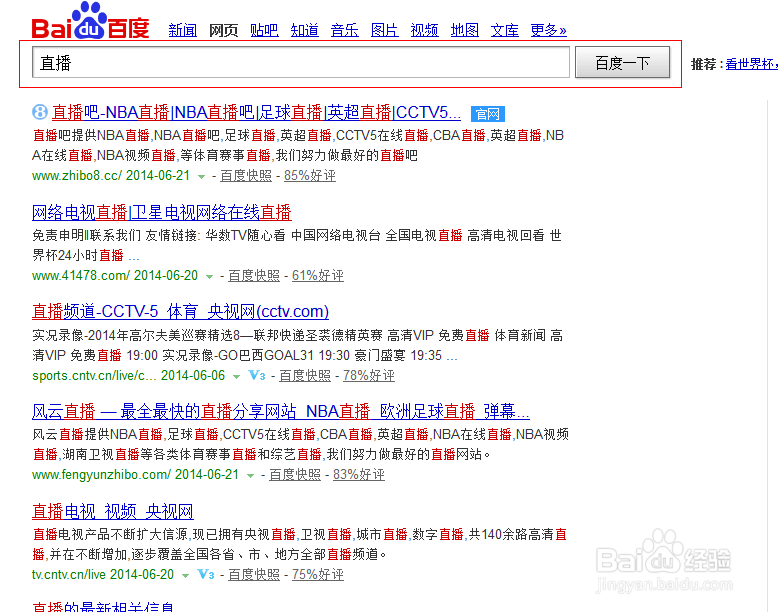Viewport: 778px width, 612px height.
Task: Click the search box containing 直播
Action: 301,63
